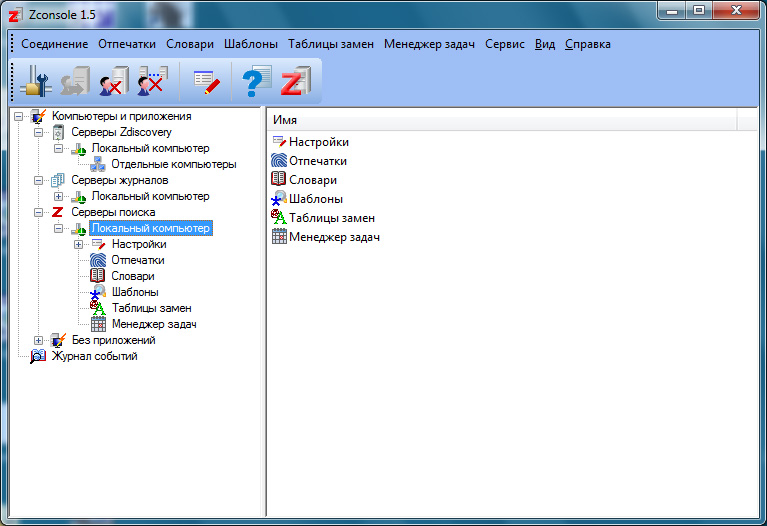Click the Серверы Zdiscovery tree icon
The width and height of the screenshot is (767, 526).
(x=58, y=132)
